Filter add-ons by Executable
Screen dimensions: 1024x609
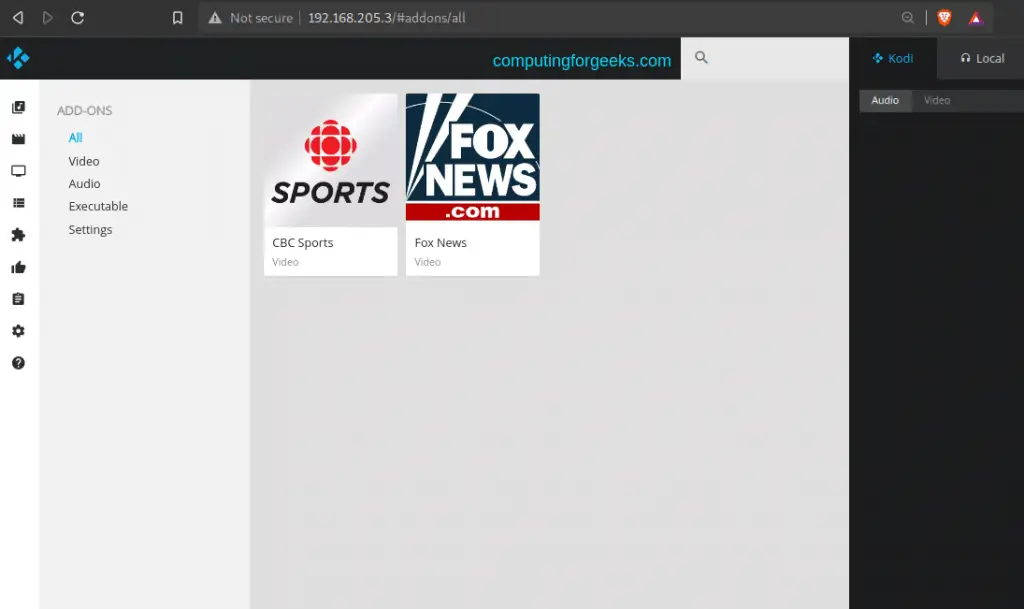coord(98,206)
